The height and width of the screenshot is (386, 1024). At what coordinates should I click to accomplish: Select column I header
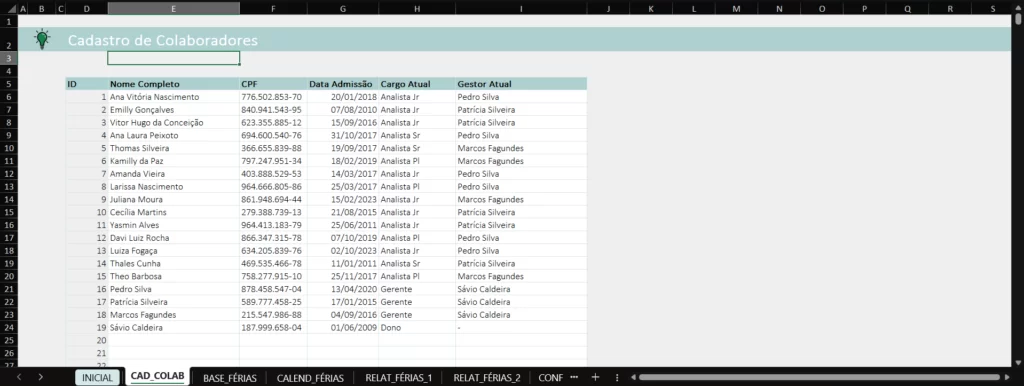click(521, 8)
